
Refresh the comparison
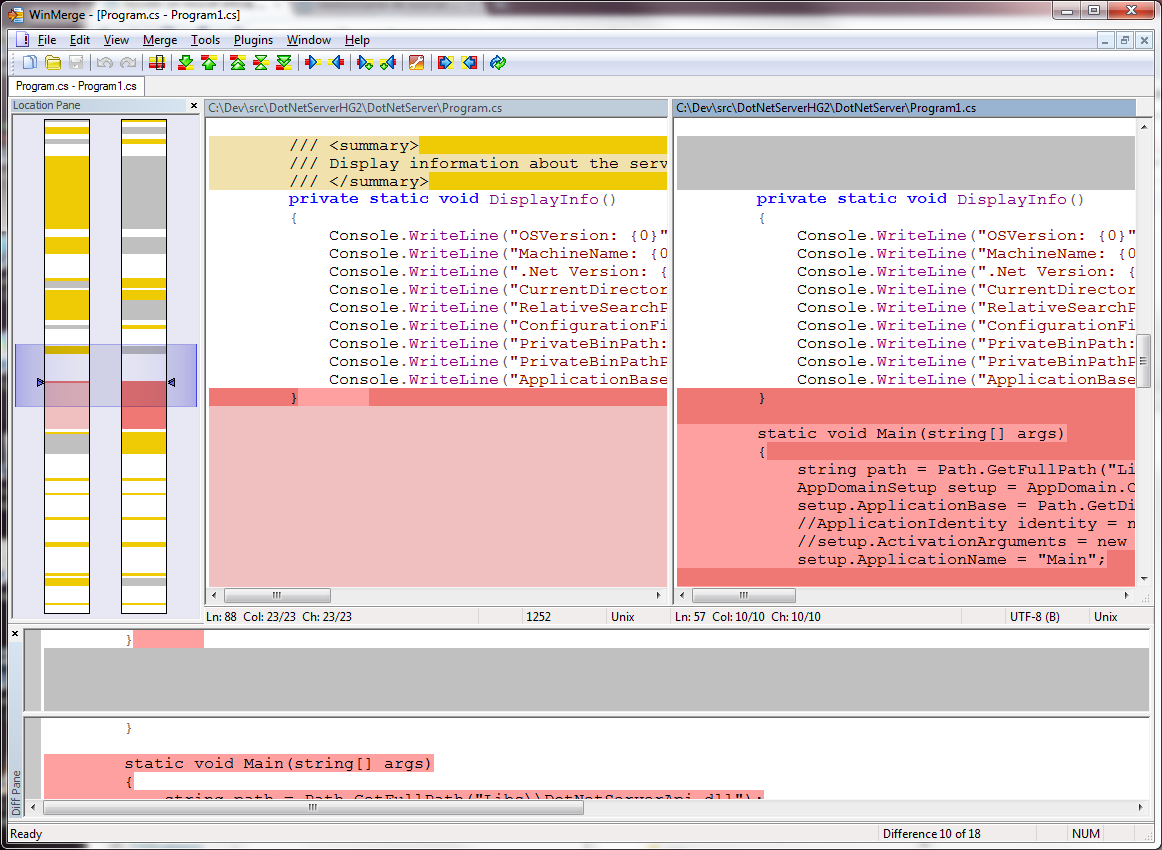point(498,63)
